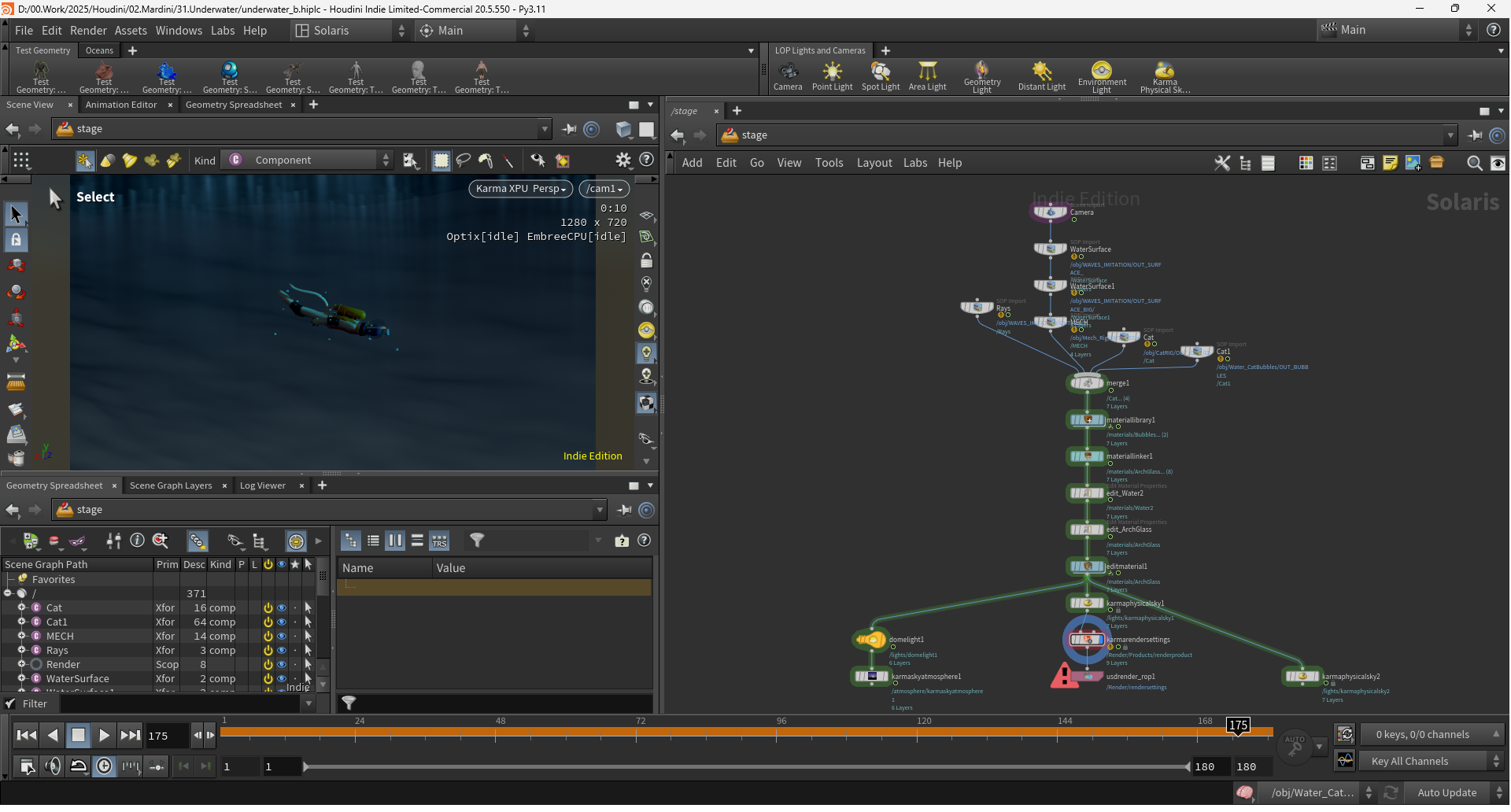This screenshot has width=1511, height=812.
Task: Click the range slider end handle
Action: pyautogui.click(x=1188, y=767)
